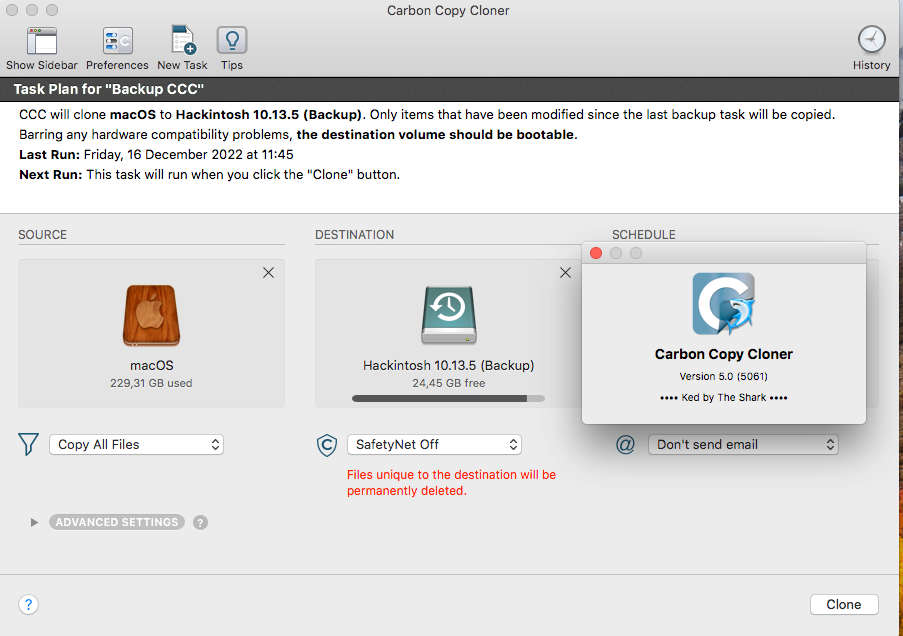Click the macOS source volume icon
This screenshot has width=903, height=636.
coord(151,315)
